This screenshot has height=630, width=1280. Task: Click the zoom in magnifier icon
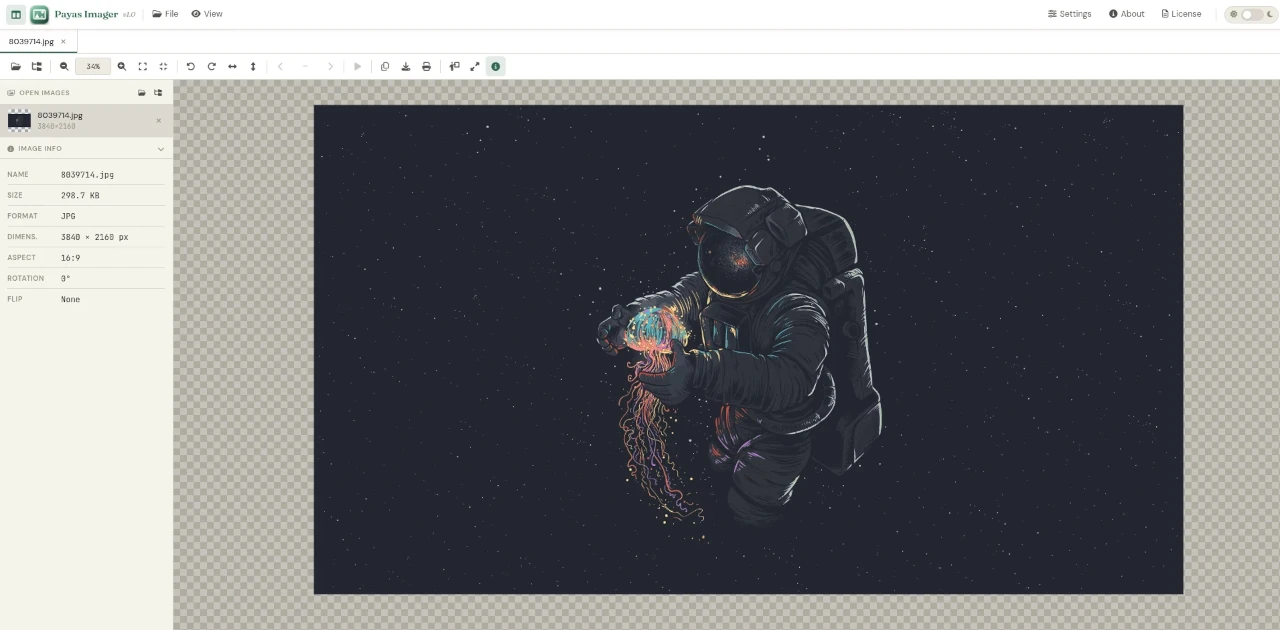coord(122,67)
